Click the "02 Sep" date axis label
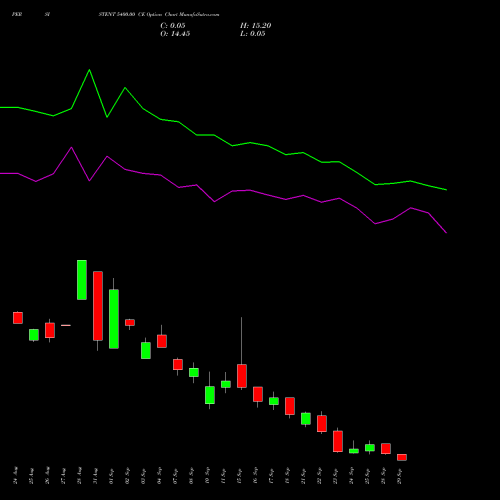500x500 pixels. coord(127,476)
